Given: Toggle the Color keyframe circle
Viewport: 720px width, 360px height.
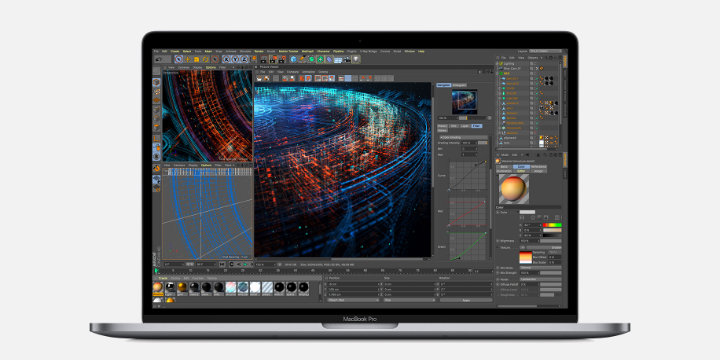Looking at the screenshot, I should click(x=497, y=212).
